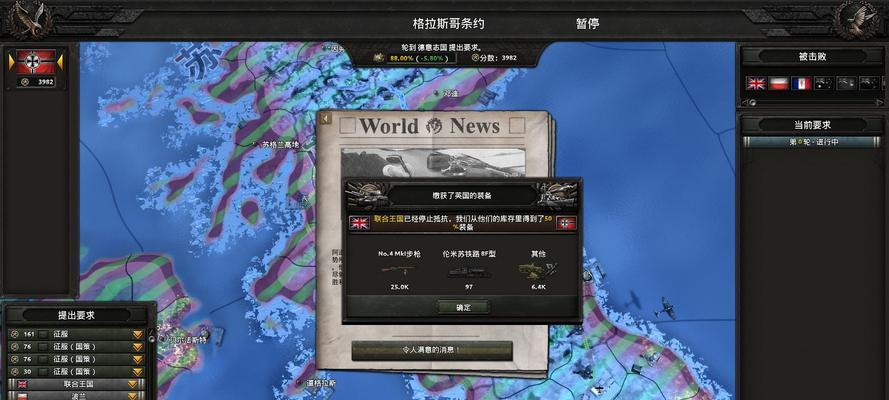The image size is (889, 400).
Task: Select France flag in 被击败 list
Action: pos(801,83)
